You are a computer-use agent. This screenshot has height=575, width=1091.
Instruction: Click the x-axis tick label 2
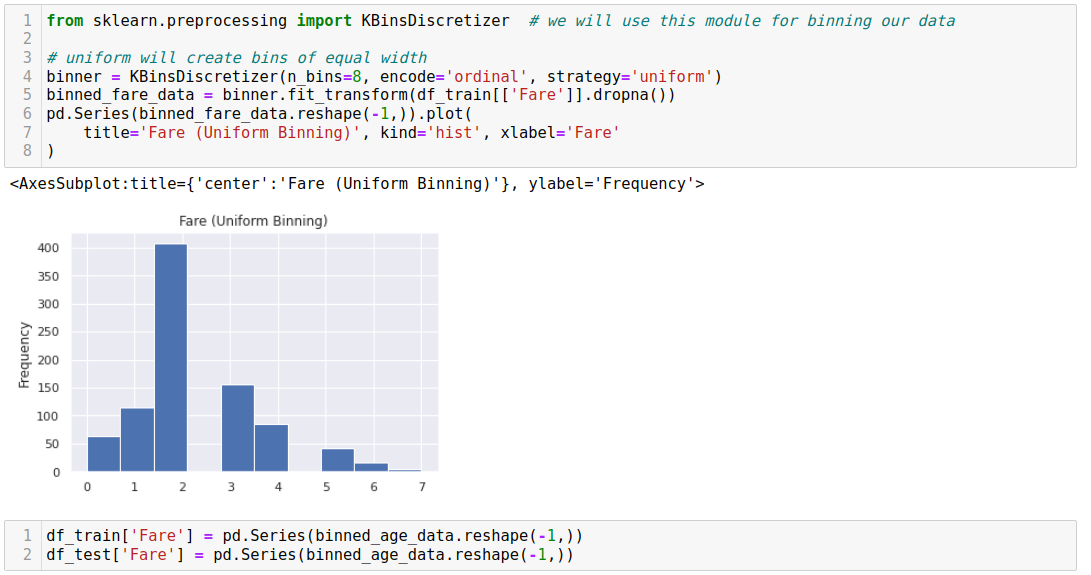coord(182,487)
